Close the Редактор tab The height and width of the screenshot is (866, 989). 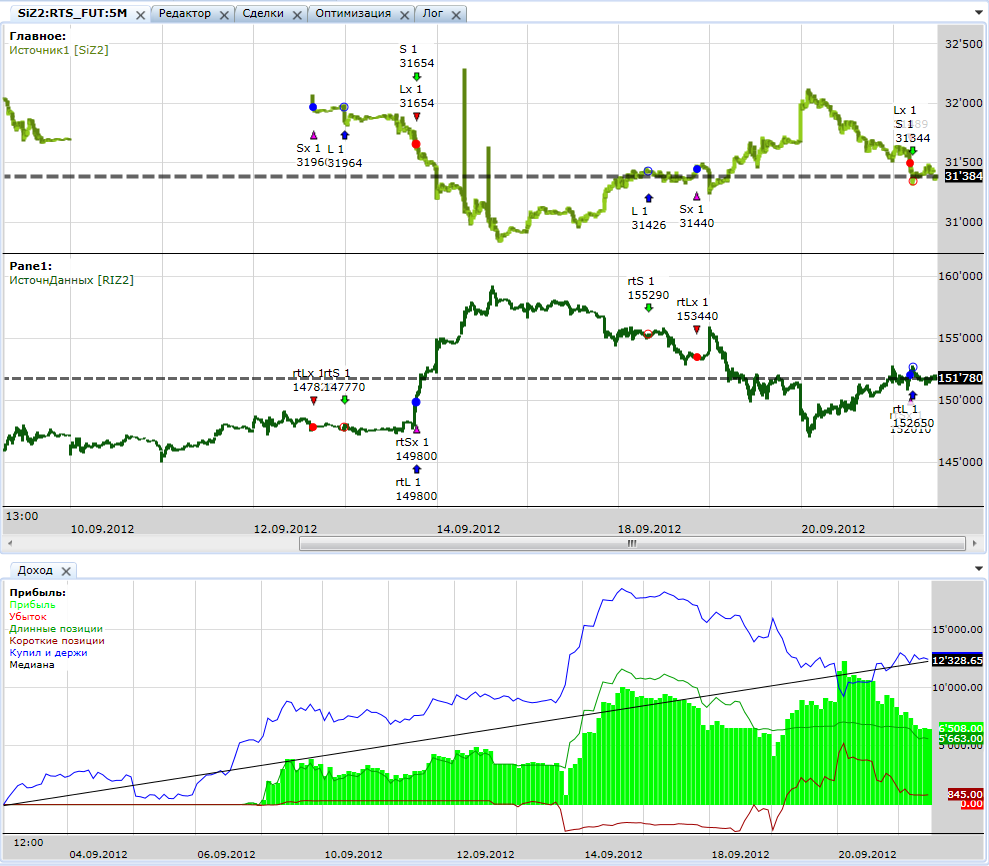(x=224, y=15)
